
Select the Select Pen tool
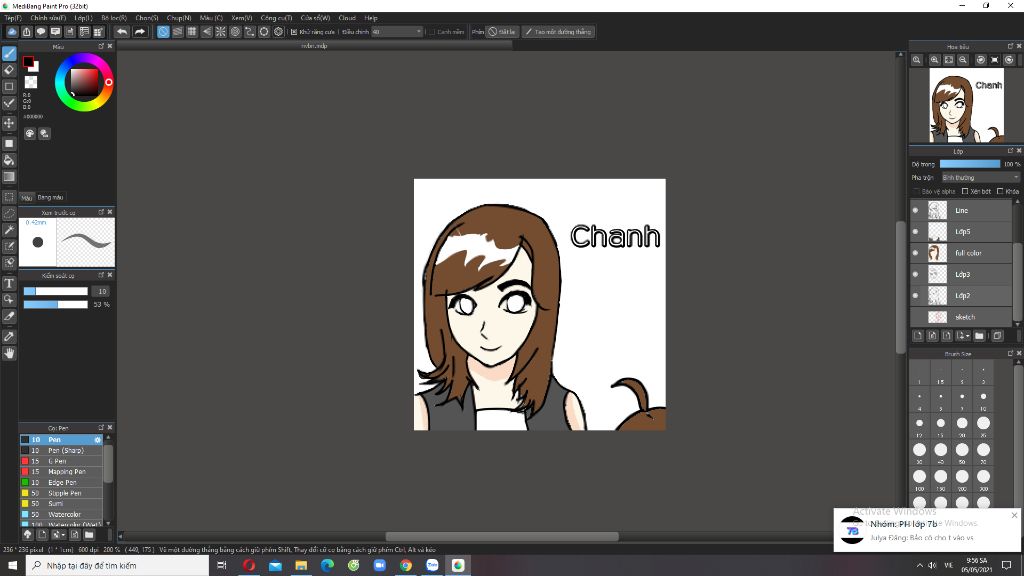click(x=9, y=246)
